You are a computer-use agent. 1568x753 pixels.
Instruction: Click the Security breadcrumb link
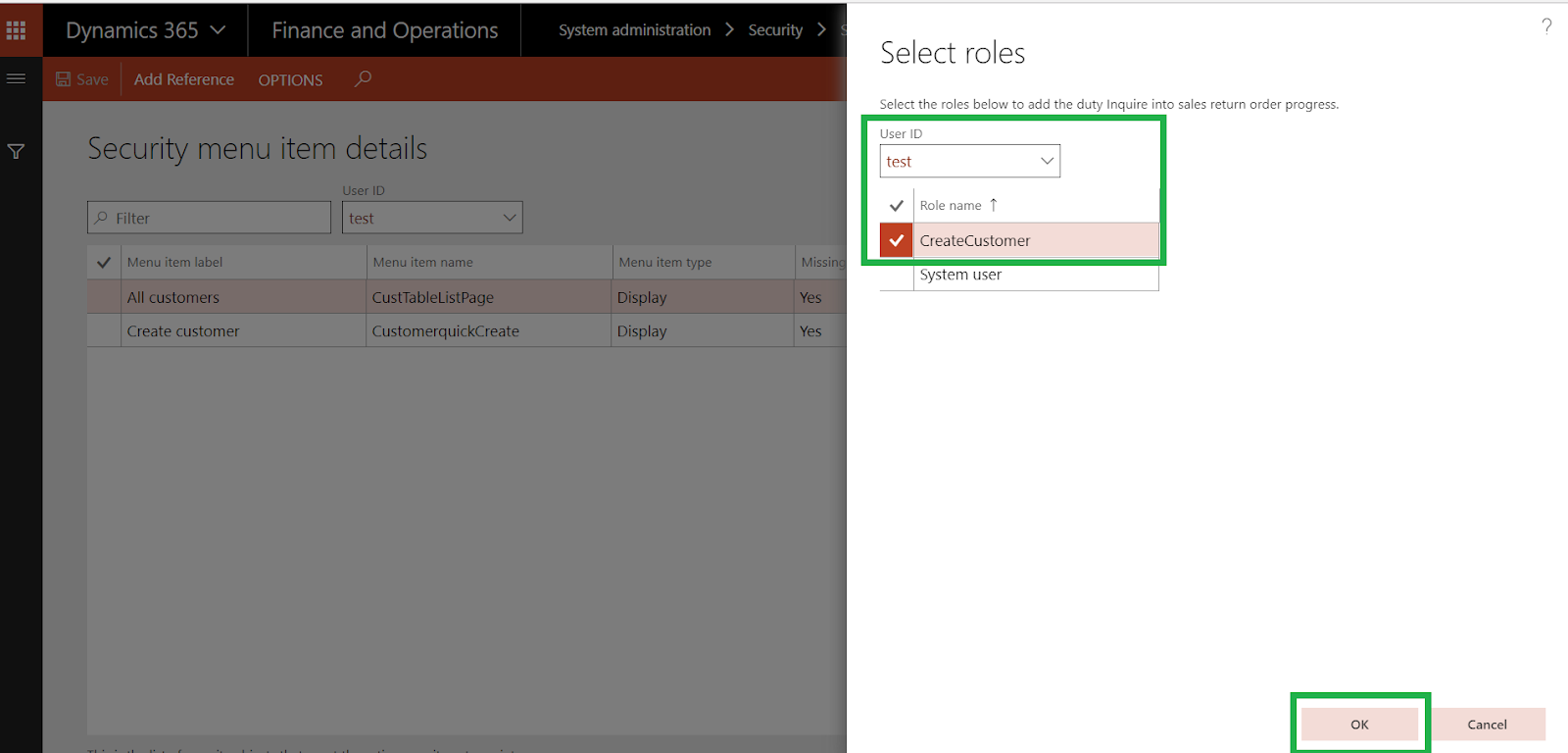coord(775,30)
